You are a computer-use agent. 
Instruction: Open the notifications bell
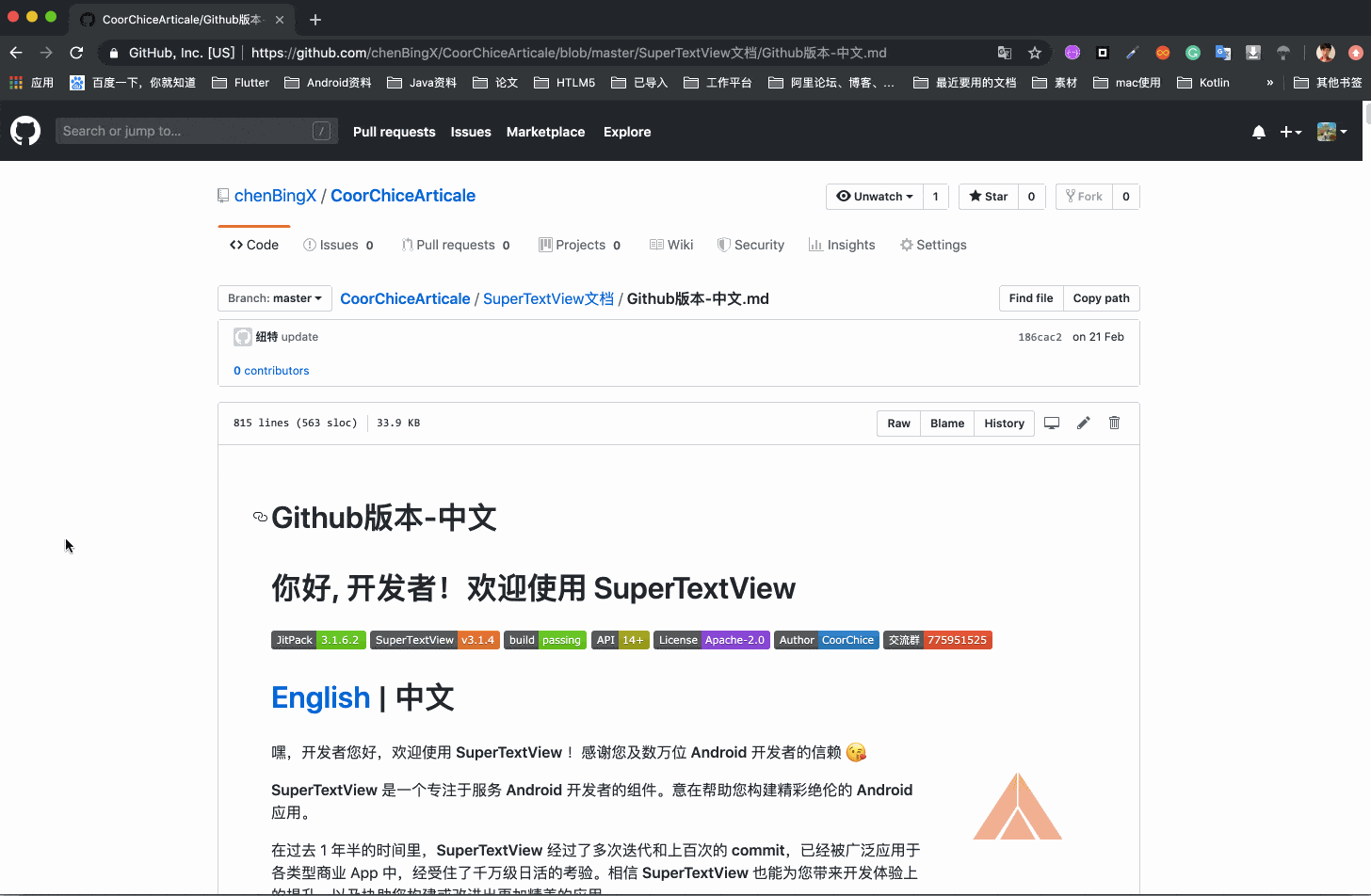click(1259, 132)
